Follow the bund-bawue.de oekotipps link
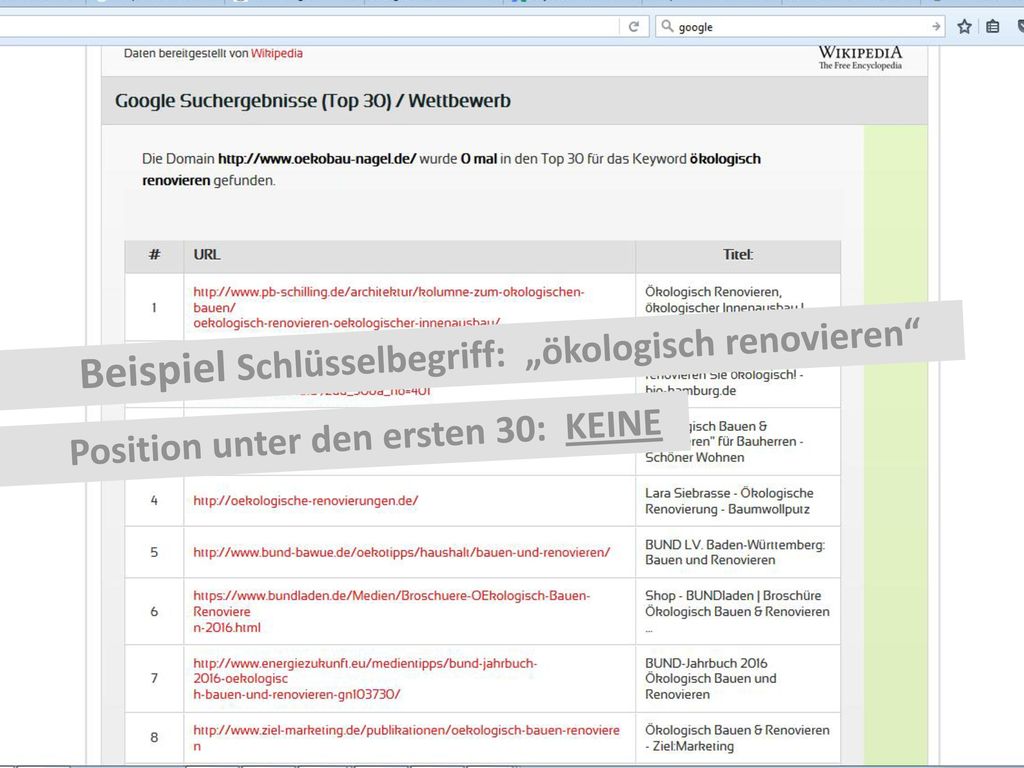1024x768 pixels. pos(402,552)
